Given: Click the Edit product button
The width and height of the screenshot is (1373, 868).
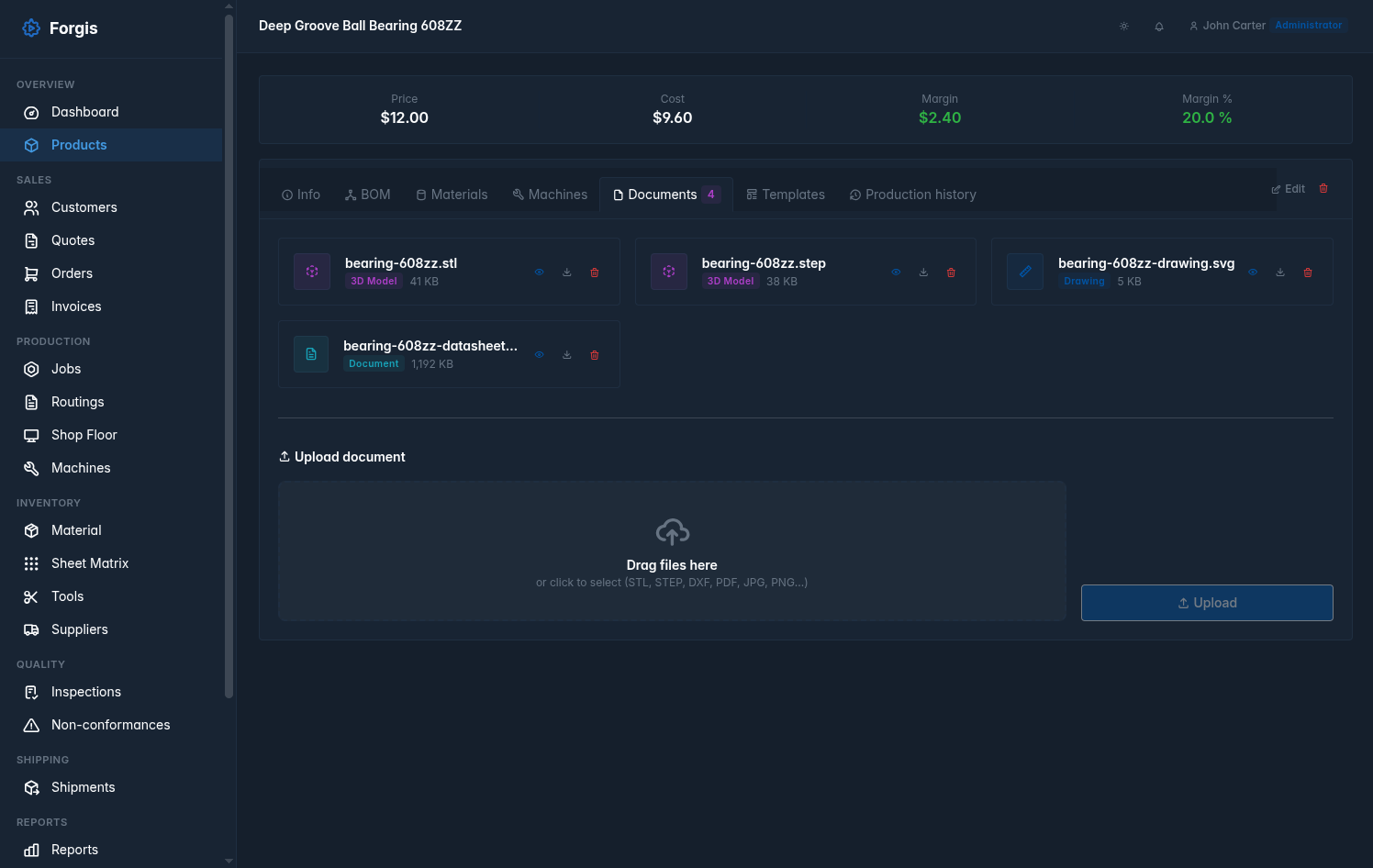Looking at the screenshot, I should click(x=1289, y=189).
